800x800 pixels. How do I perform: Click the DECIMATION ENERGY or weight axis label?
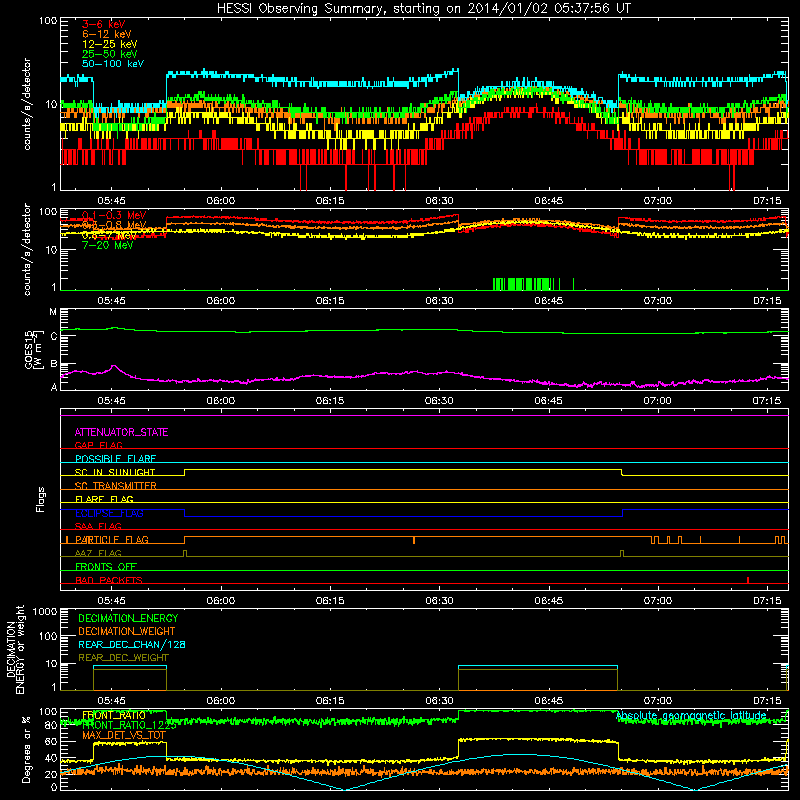15,649
